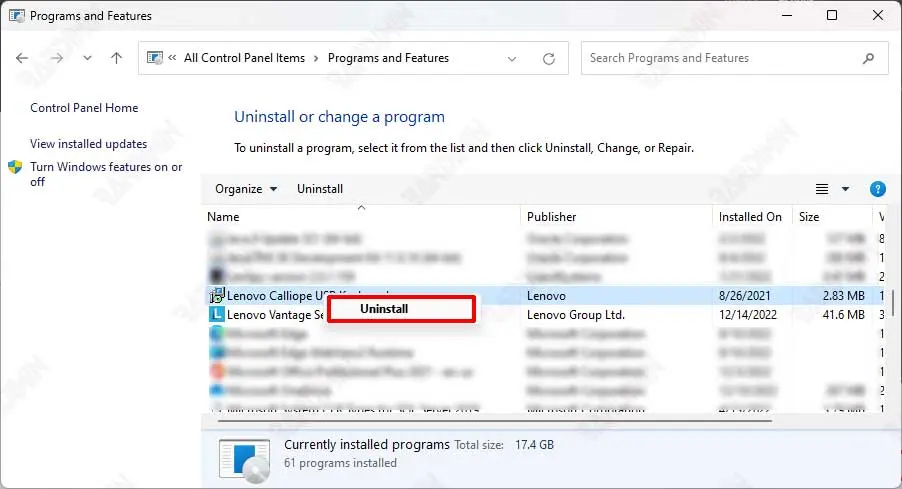Close the Programs and Features window
The image size is (902, 489).
click(878, 16)
